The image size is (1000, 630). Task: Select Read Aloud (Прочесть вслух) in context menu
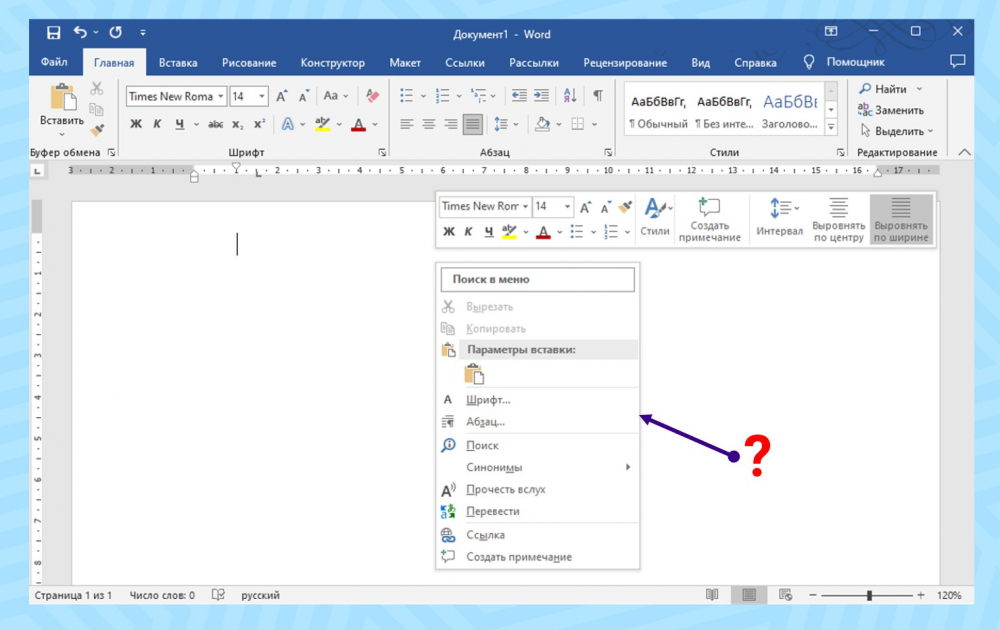(505, 490)
